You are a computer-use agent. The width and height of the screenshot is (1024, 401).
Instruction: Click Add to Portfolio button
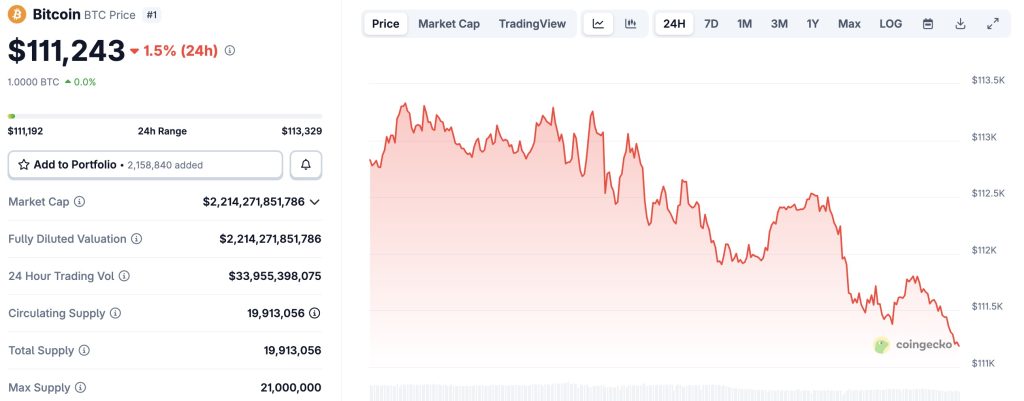[145, 164]
